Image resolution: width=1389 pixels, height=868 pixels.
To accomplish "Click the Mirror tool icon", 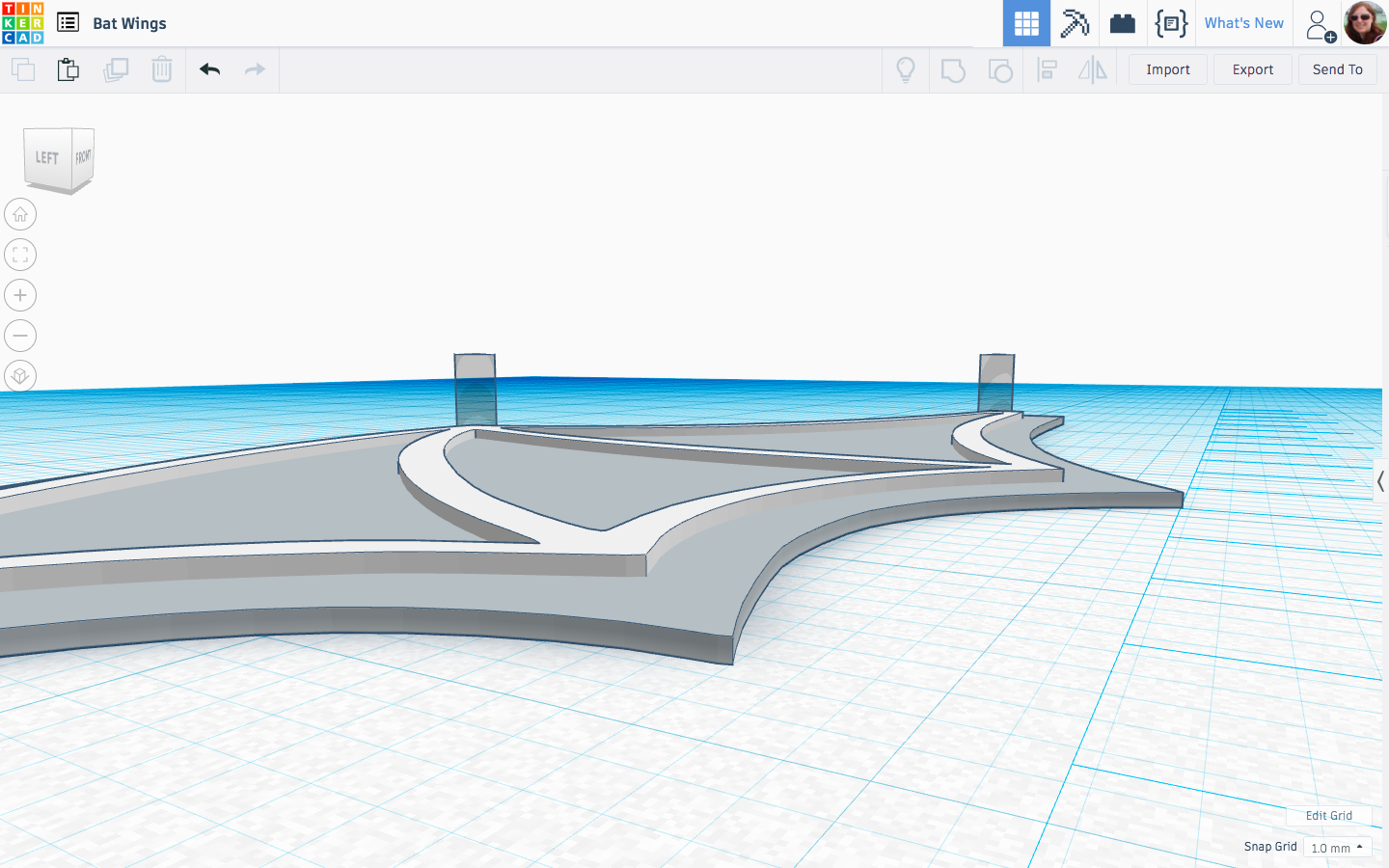I will click(x=1093, y=69).
